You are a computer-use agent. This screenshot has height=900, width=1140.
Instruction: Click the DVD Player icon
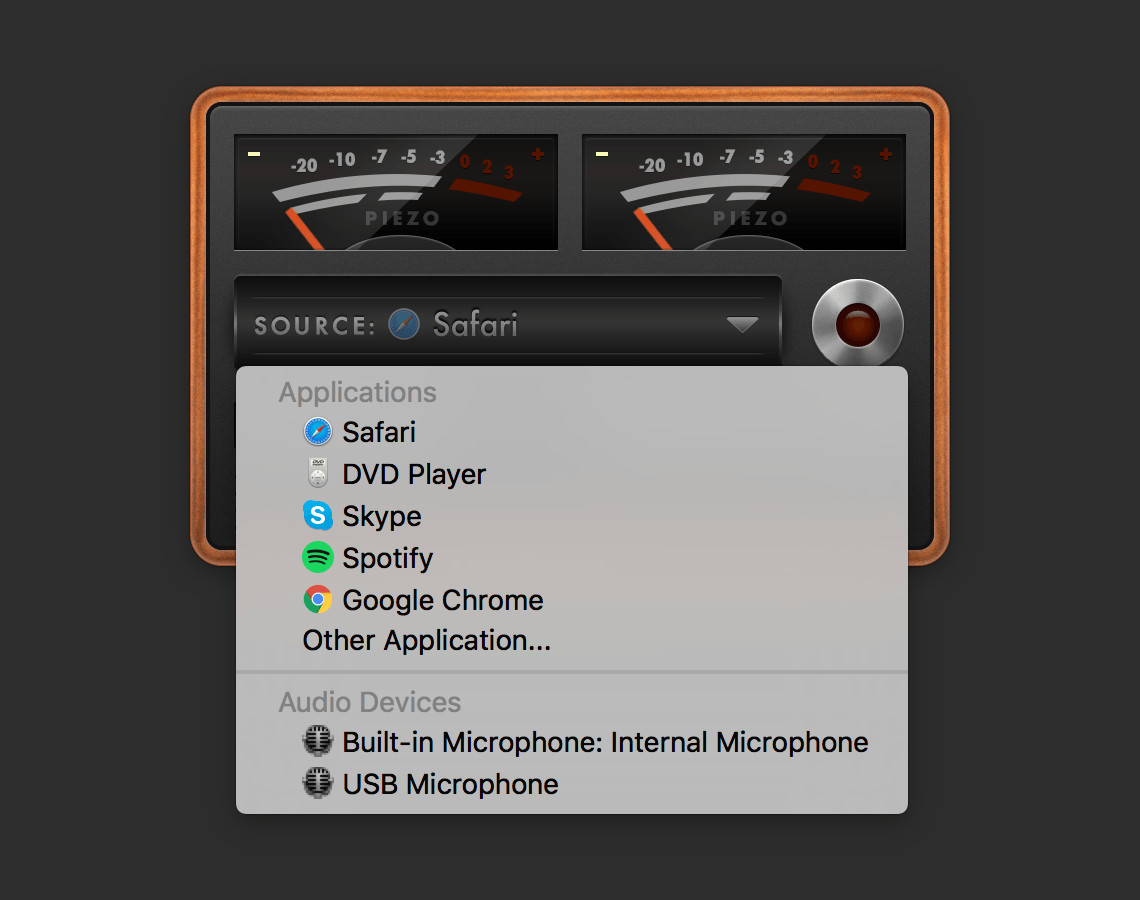318,473
